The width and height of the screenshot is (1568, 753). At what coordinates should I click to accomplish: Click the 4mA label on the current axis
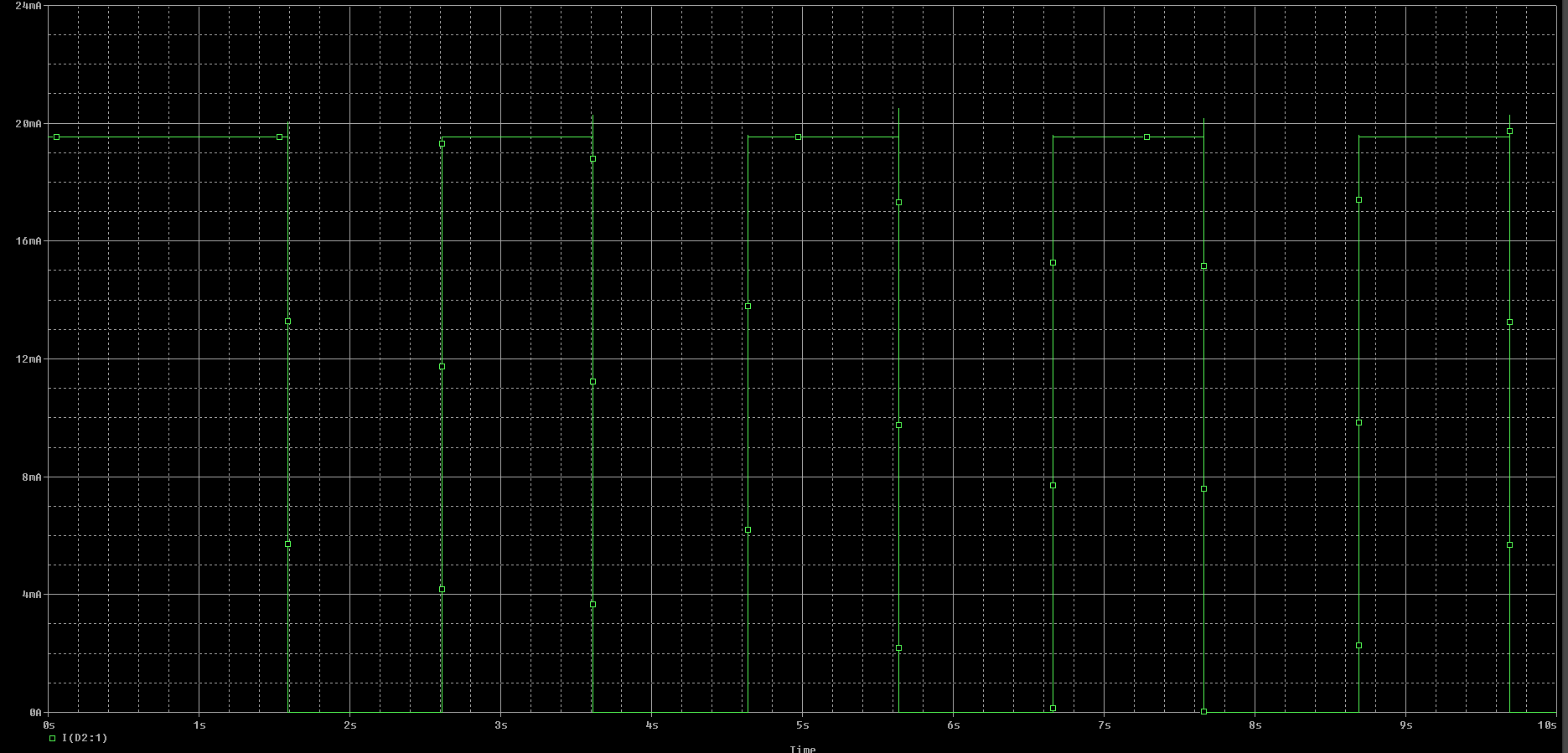tap(32, 595)
